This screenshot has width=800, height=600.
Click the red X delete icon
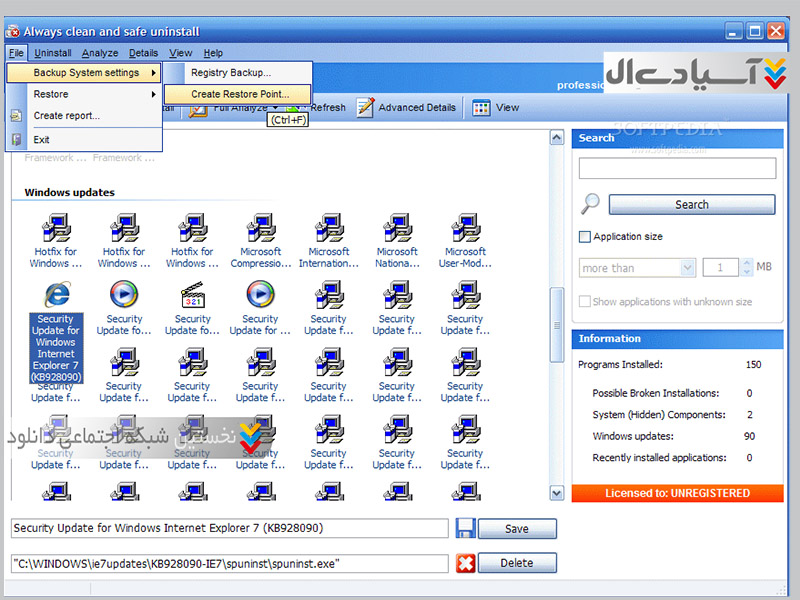pos(465,563)
